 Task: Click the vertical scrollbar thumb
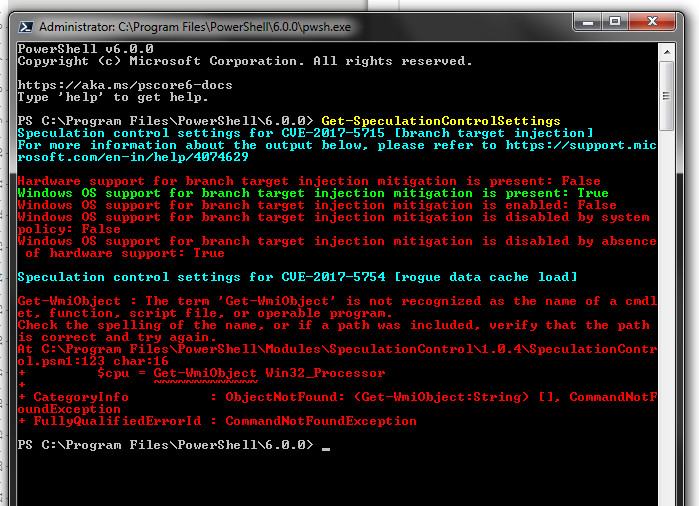tap(666, 96)
